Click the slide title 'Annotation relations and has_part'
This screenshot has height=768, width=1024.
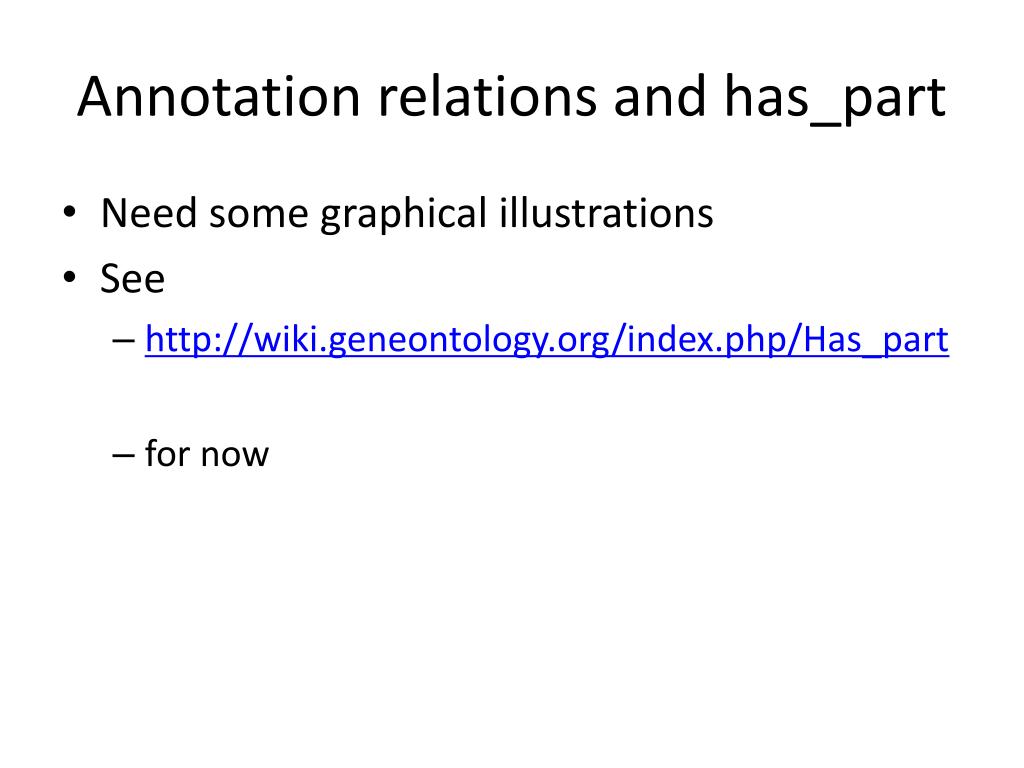click(x=511, y=98)
